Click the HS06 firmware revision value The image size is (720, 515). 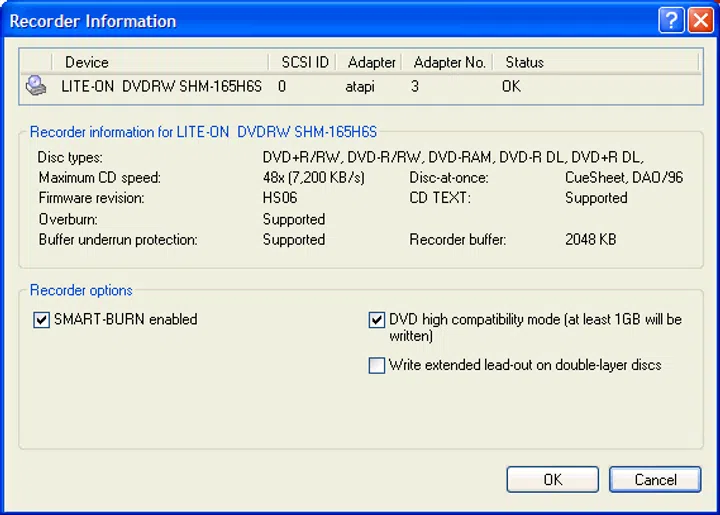pos(279,198)
